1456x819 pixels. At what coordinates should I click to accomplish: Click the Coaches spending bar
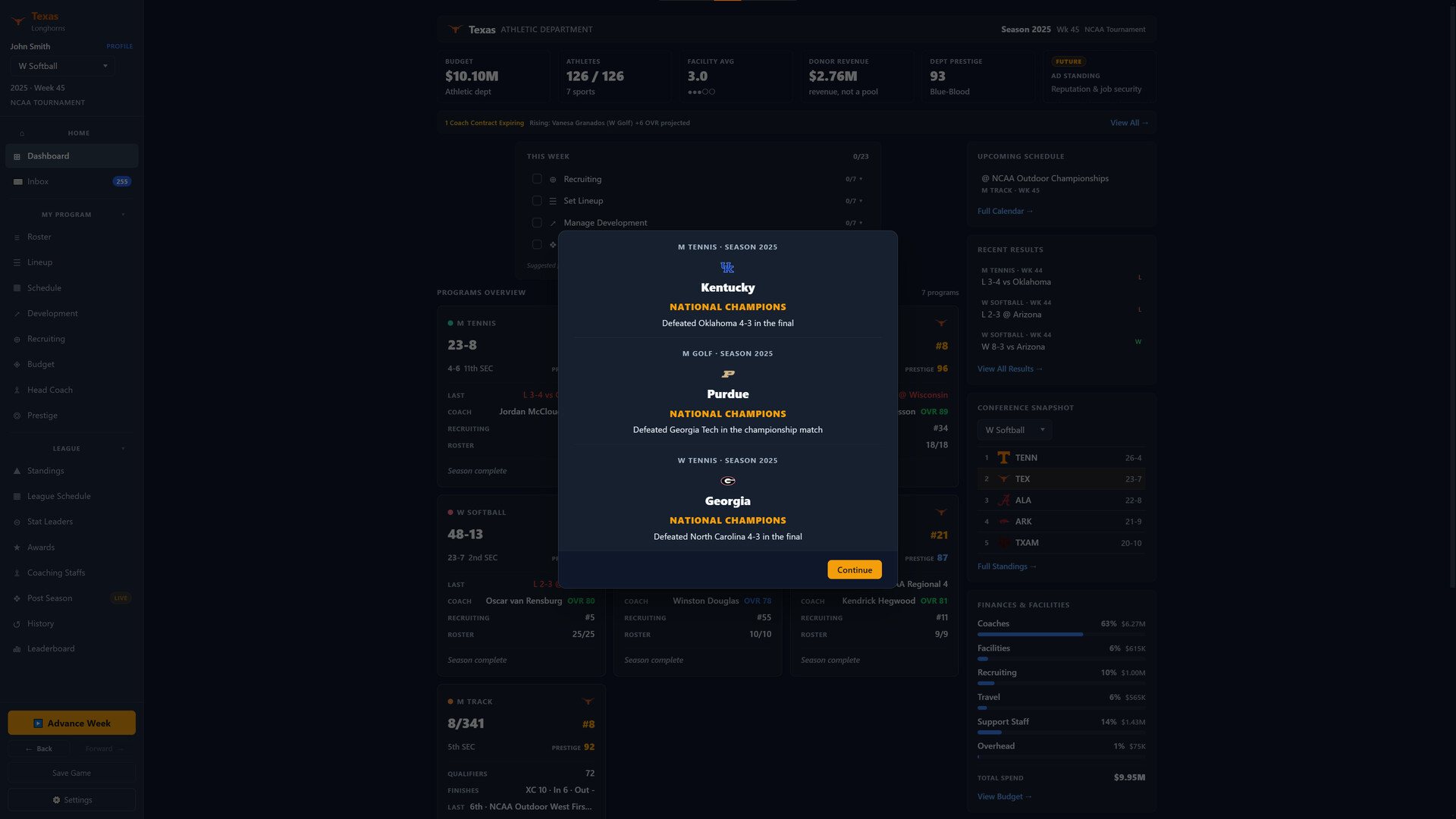coord(1061,634)
